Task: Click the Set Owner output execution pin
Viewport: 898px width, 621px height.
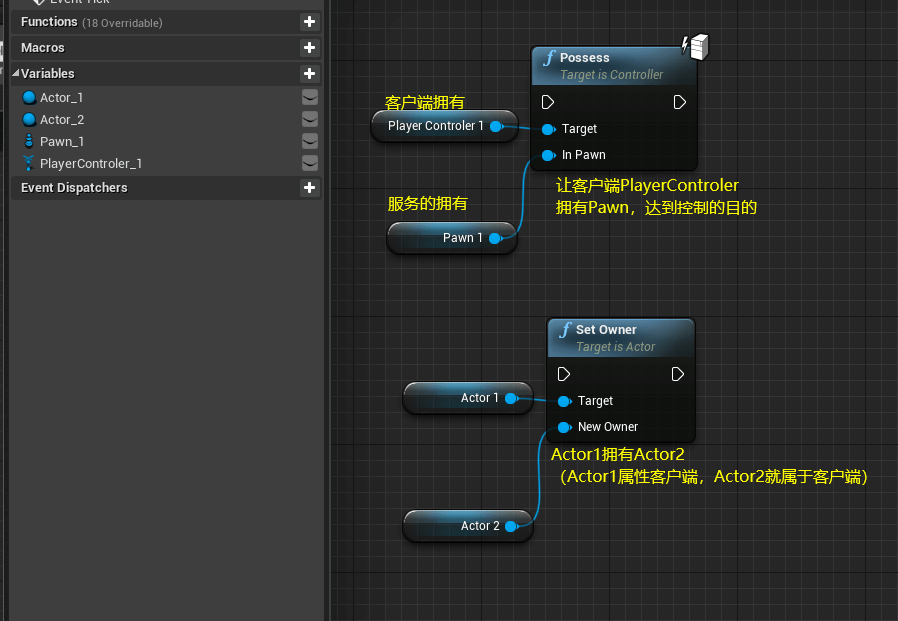Action: pos(678,374)
